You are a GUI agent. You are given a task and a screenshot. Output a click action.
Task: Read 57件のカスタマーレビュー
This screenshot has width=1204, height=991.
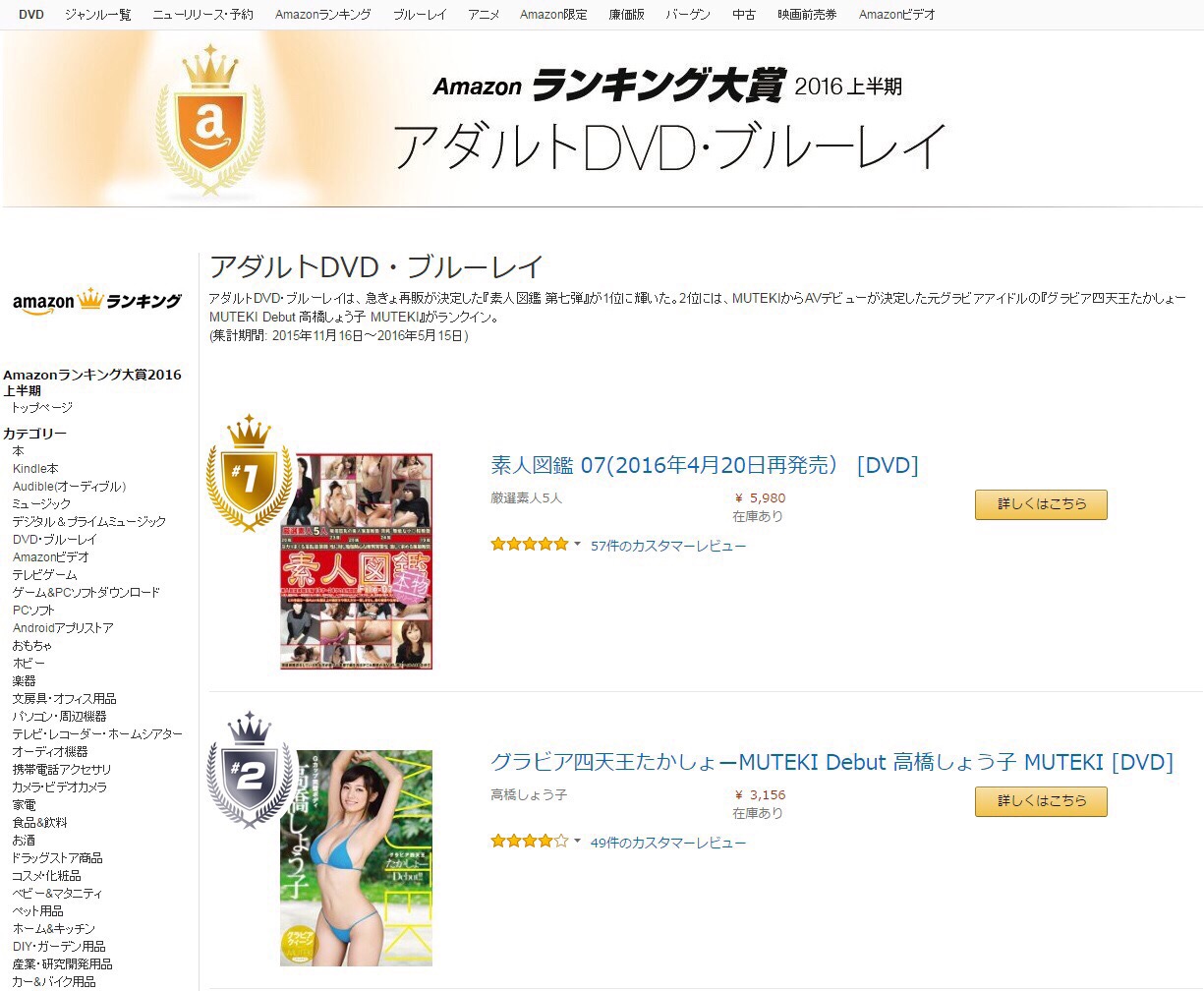[668, 546]
